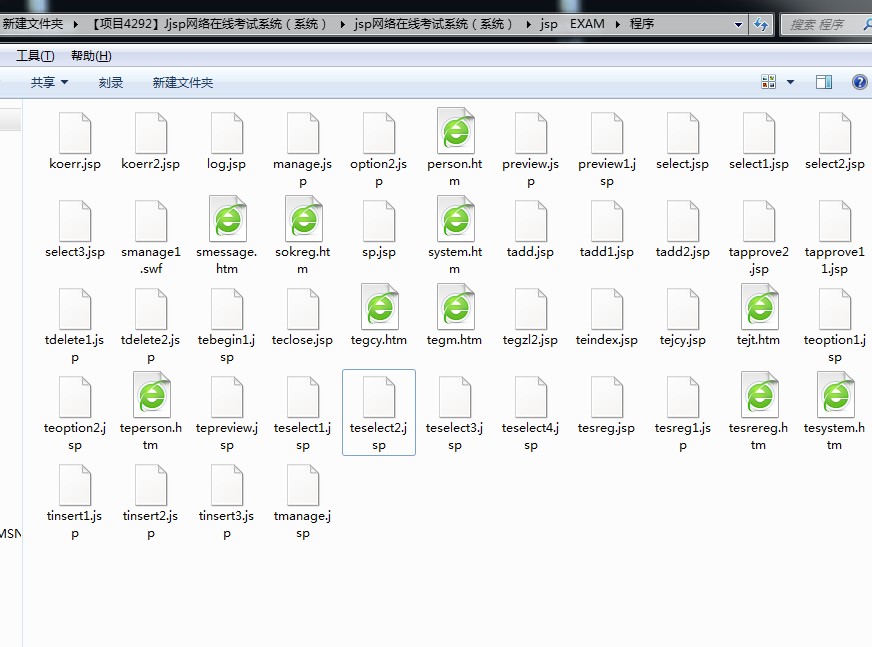Select the tegcy.htm browser file icon
Screen dimensions: 872x647
click(380, 307)
